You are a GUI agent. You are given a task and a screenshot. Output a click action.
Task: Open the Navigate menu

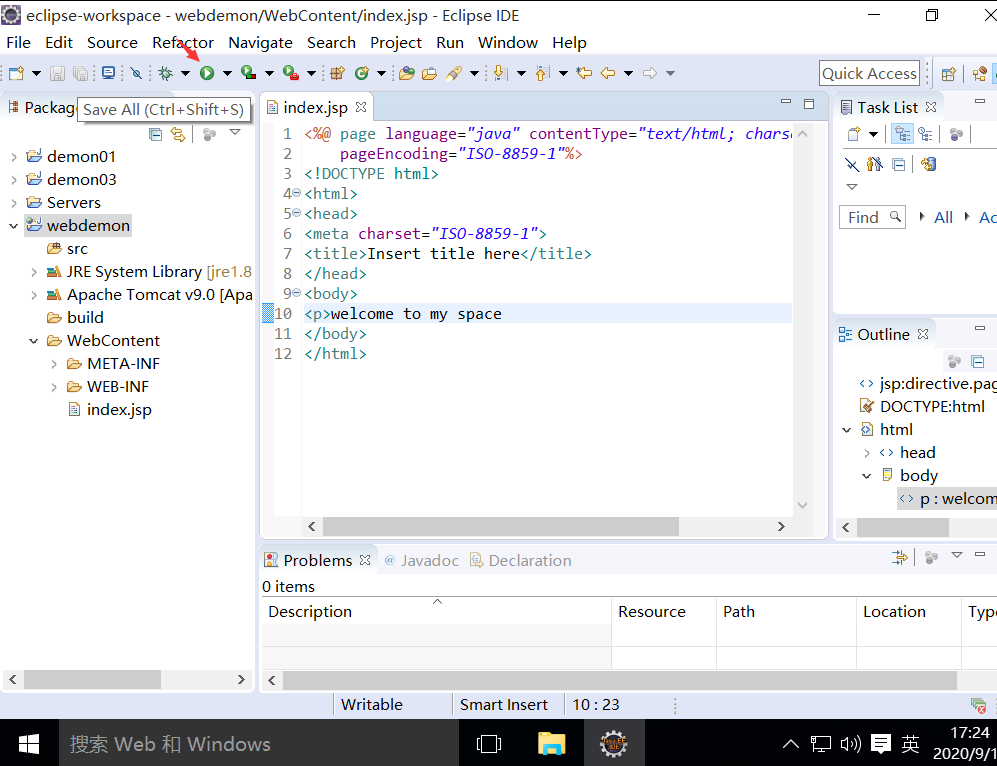coord(261,43)
